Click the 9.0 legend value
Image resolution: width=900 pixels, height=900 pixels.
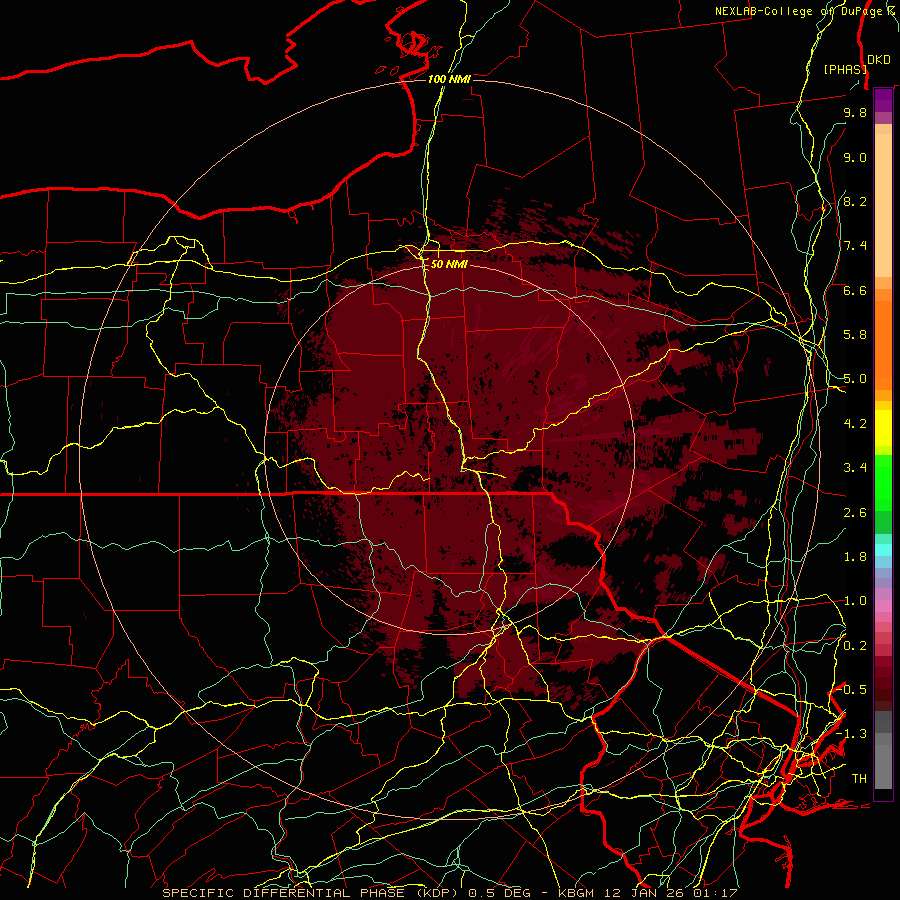tap(855, 157)
